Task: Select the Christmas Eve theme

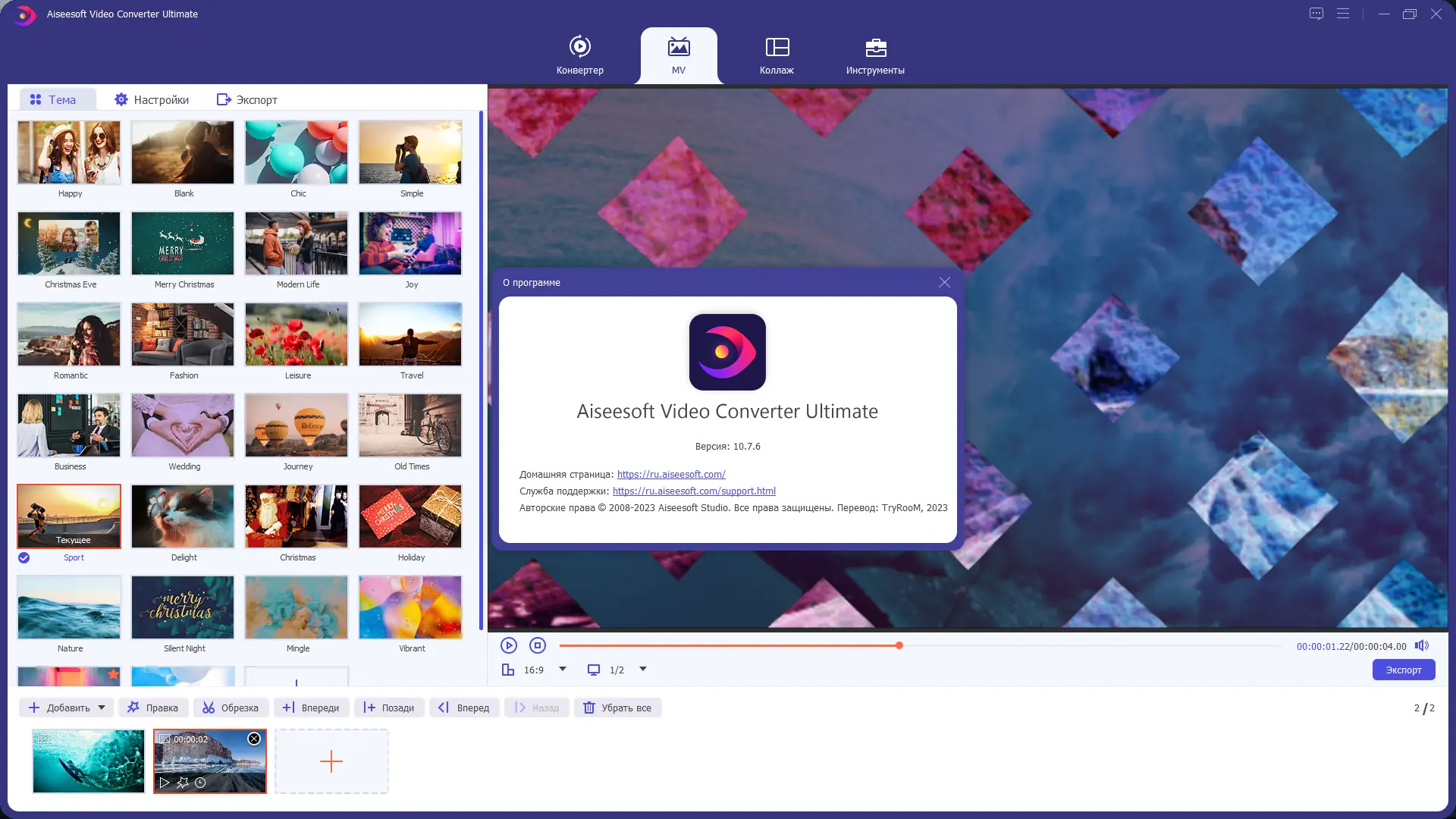Action: pyautogui.click(x=69, y=243)
